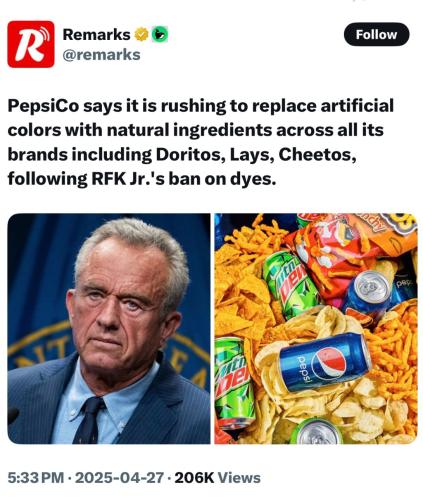Screen dimensions: 423x500
Task: Click the 2025-04-27 post date
Action: click(119, 478)
